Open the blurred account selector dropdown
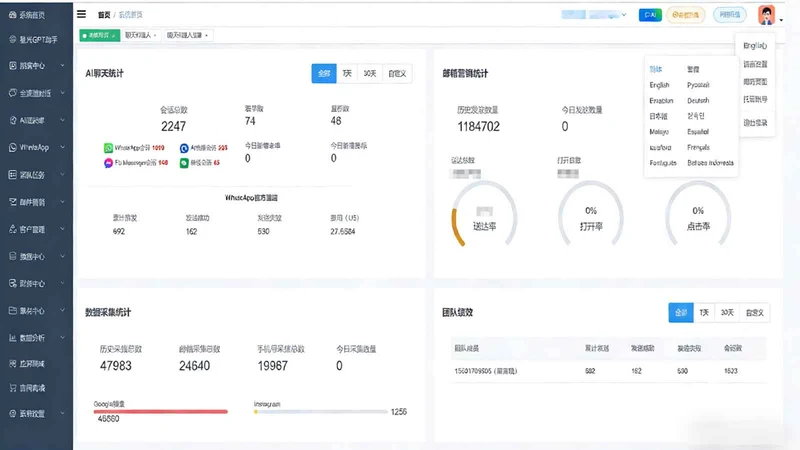800x450 pixels. coord(593,15)
